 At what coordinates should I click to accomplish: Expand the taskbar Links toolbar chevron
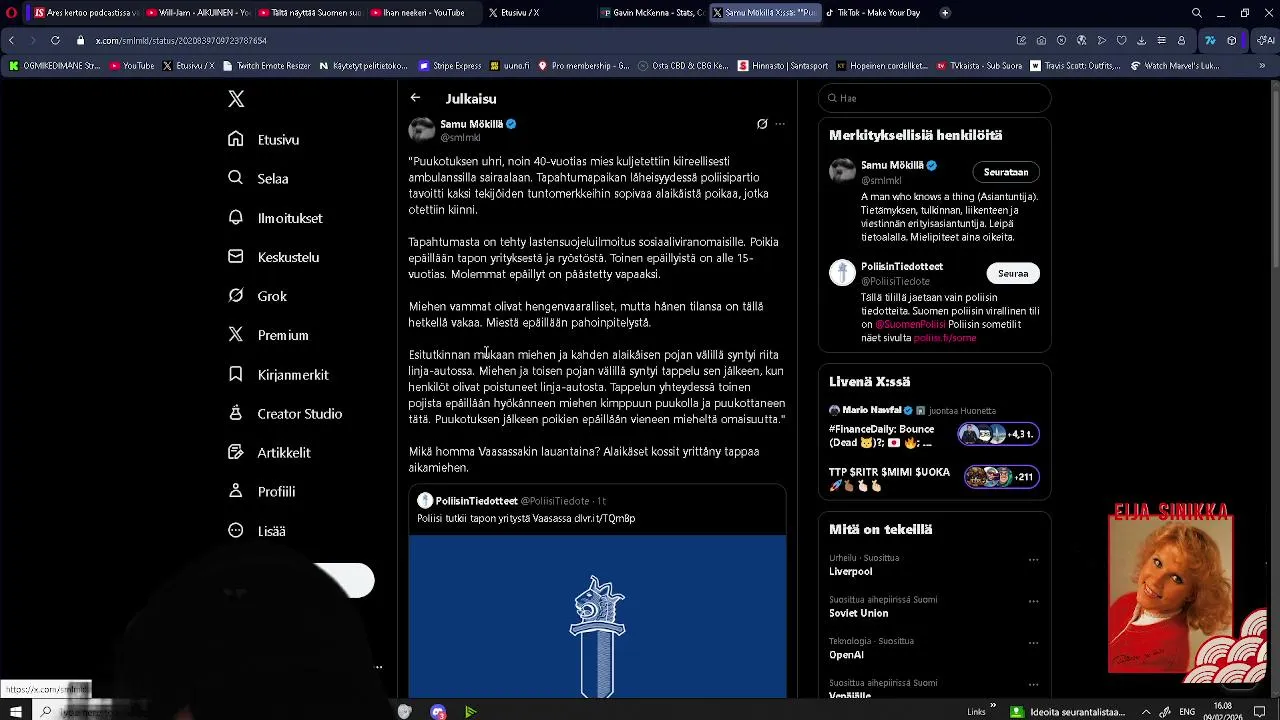coord(993,707)
